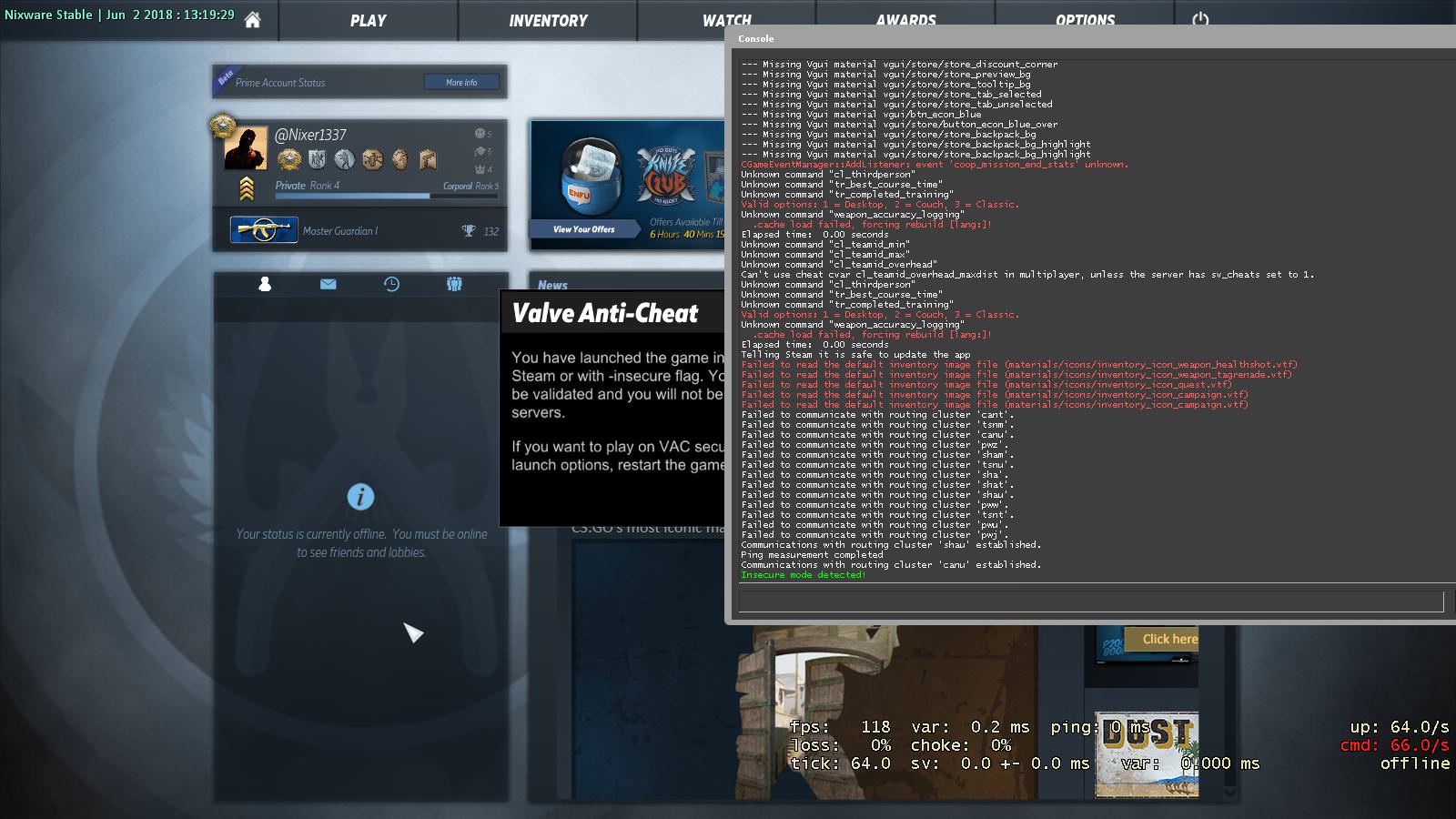The image size is (1456, 819).
Task: Click View Your Offers button
Action: point(583,229)
